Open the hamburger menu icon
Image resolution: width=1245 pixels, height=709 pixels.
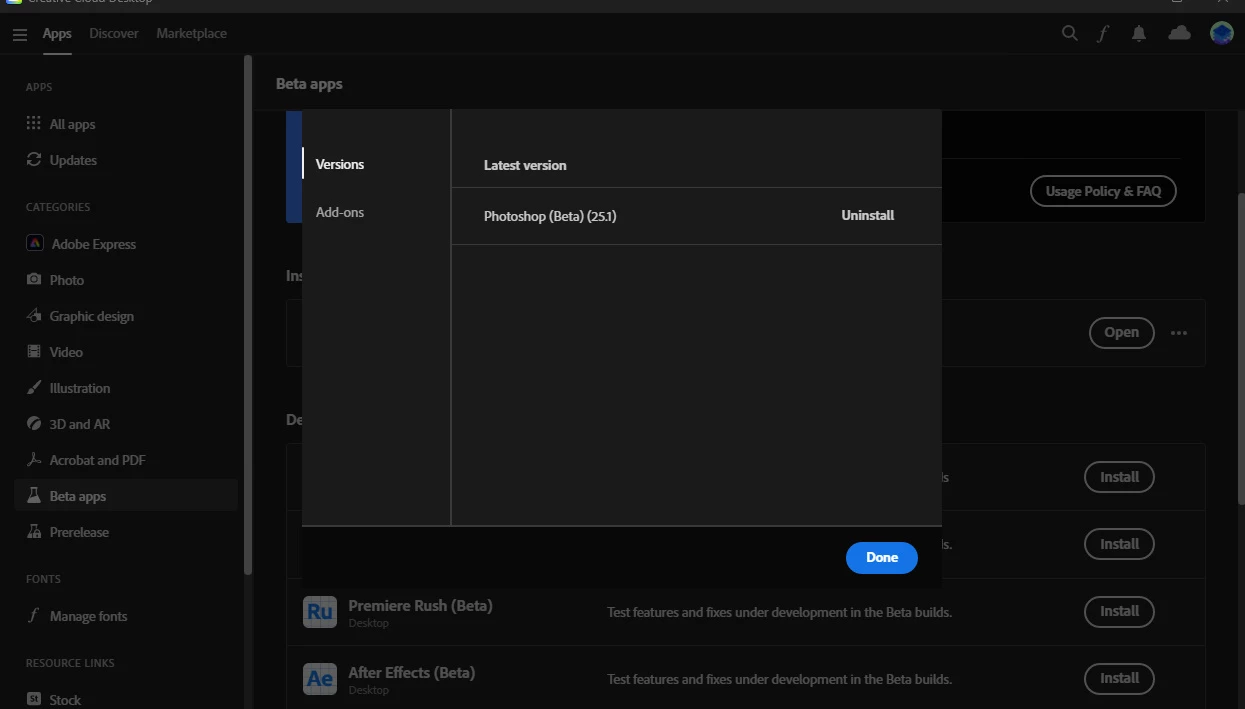point(20,34)
